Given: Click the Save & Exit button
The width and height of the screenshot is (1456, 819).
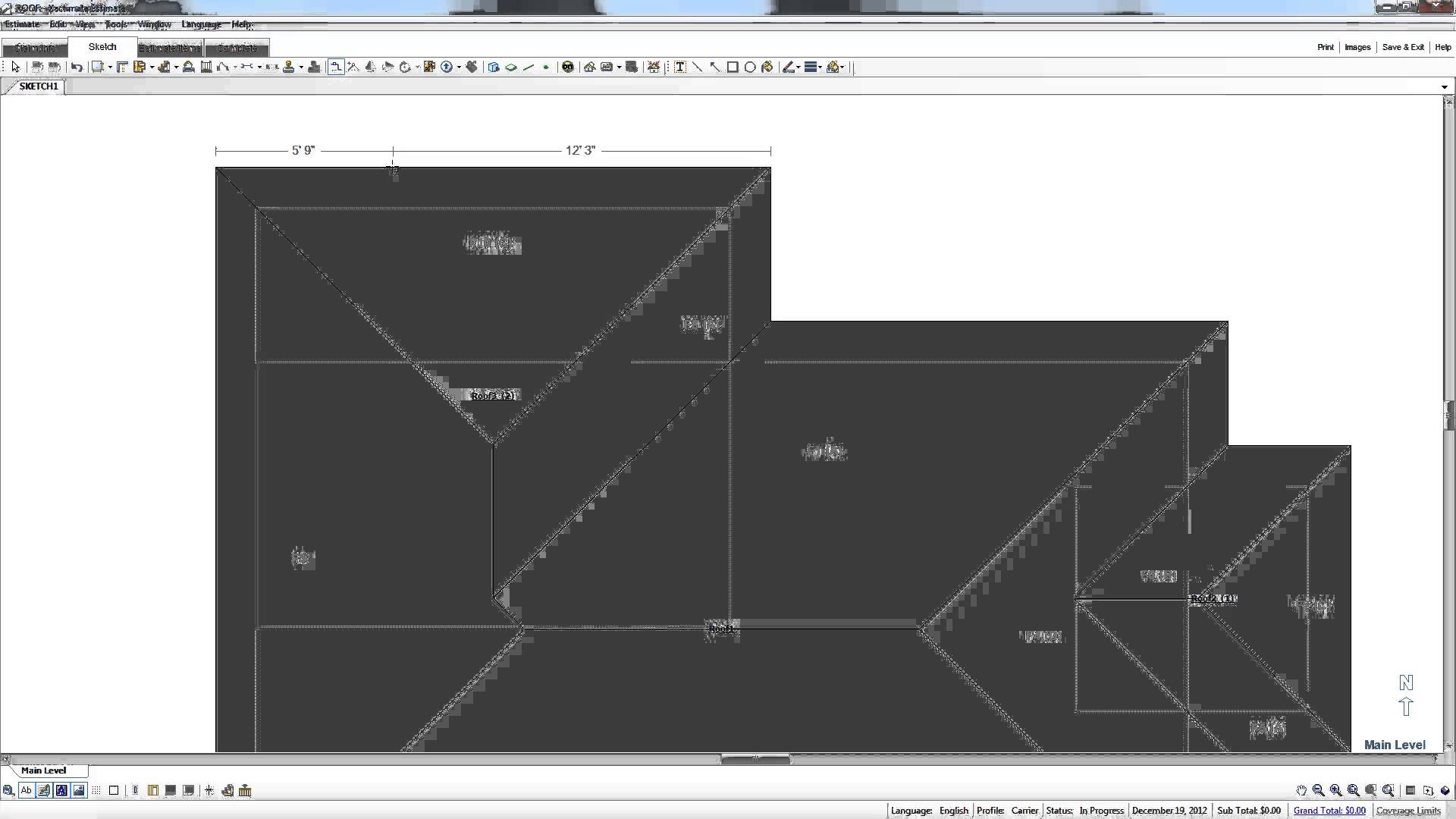Looking at the screenshot, I should (1402, 46).
